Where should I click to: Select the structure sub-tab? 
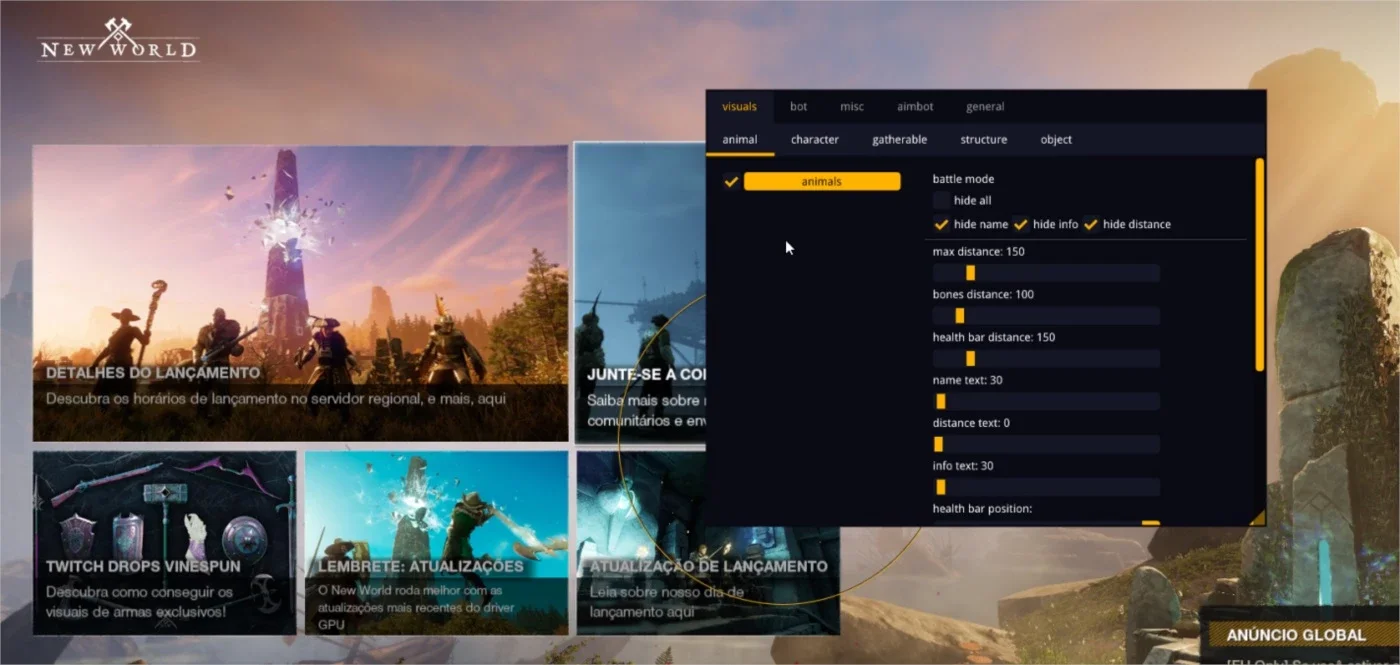(x=983, y=140)
